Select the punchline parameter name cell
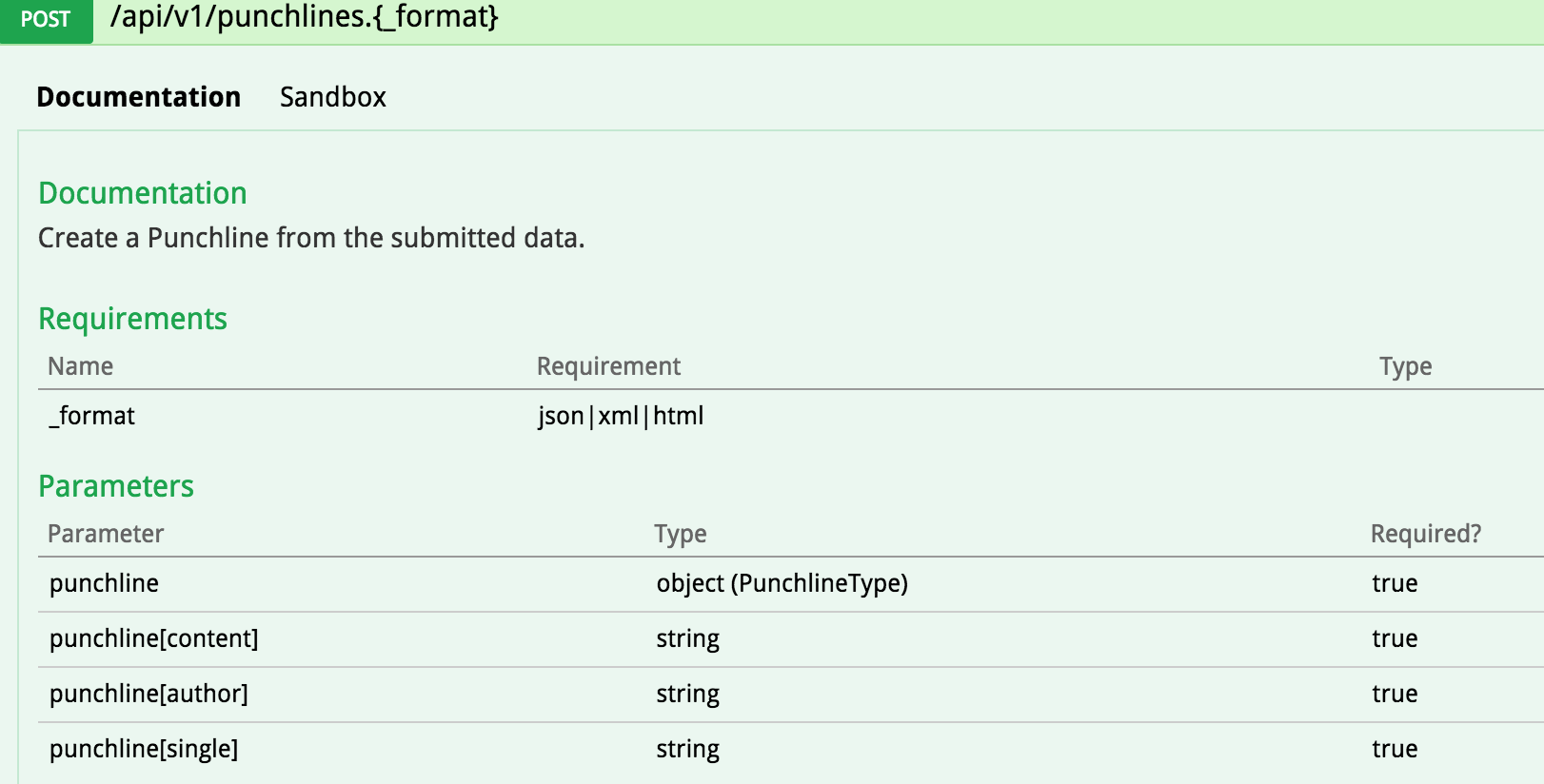The height and width of the screenshot is (784, 1544). [x=105, y=583]
